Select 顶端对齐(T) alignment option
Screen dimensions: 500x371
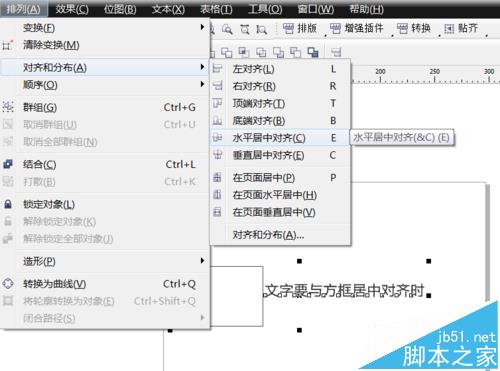(x=280, y=104)
